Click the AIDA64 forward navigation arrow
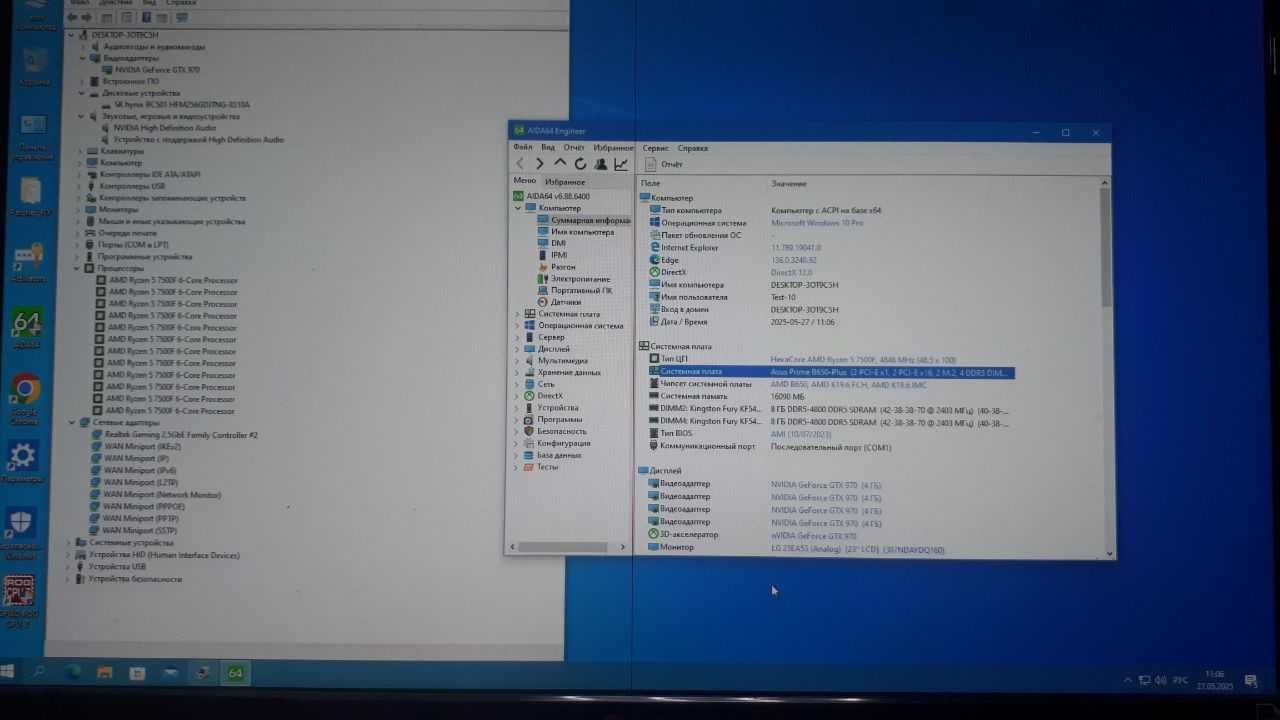The height and width of the screenshot is (720, 1280). (540, 164)
